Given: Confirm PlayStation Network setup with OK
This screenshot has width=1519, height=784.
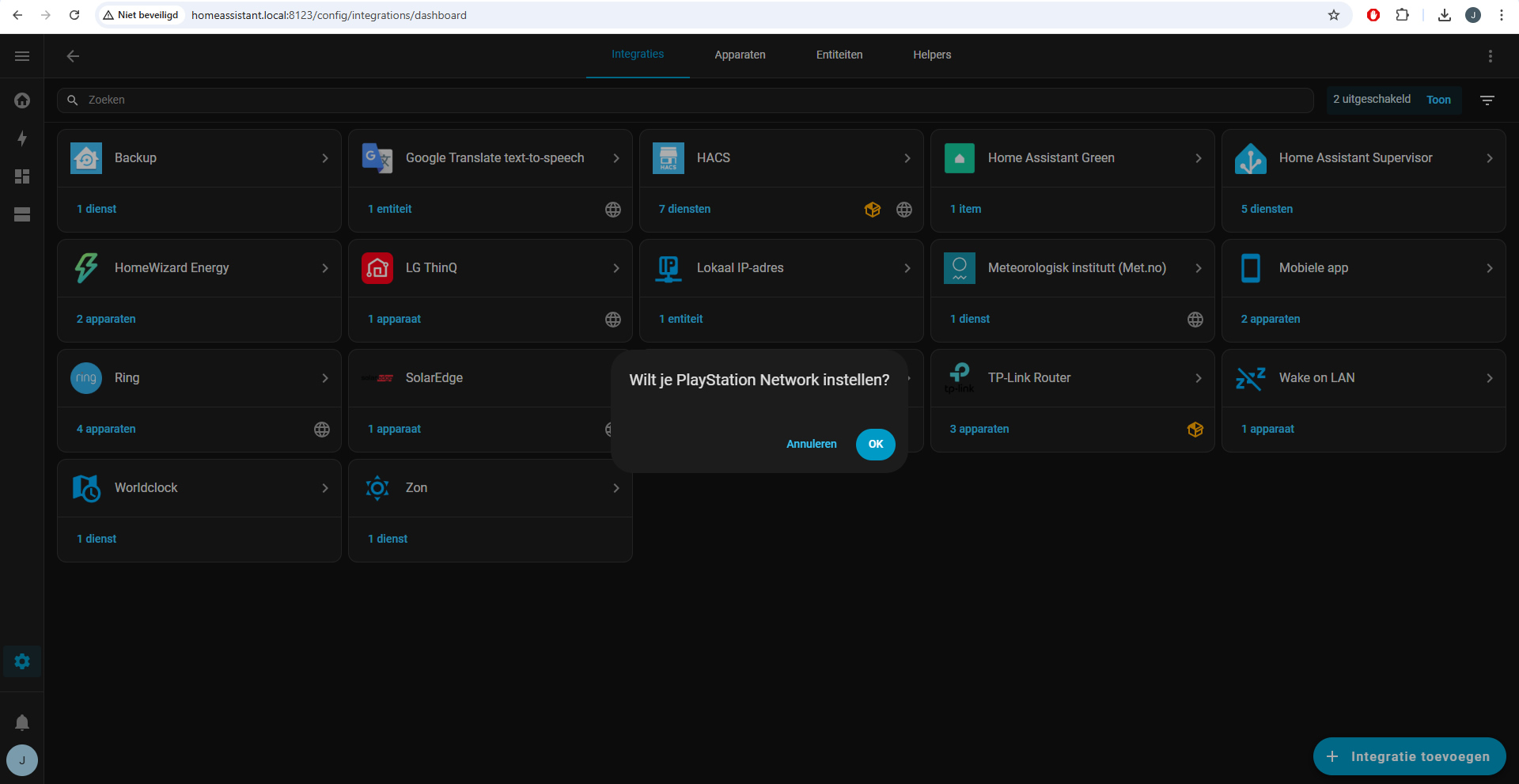Looking at the screenshot, I should (x=875, y=444).
